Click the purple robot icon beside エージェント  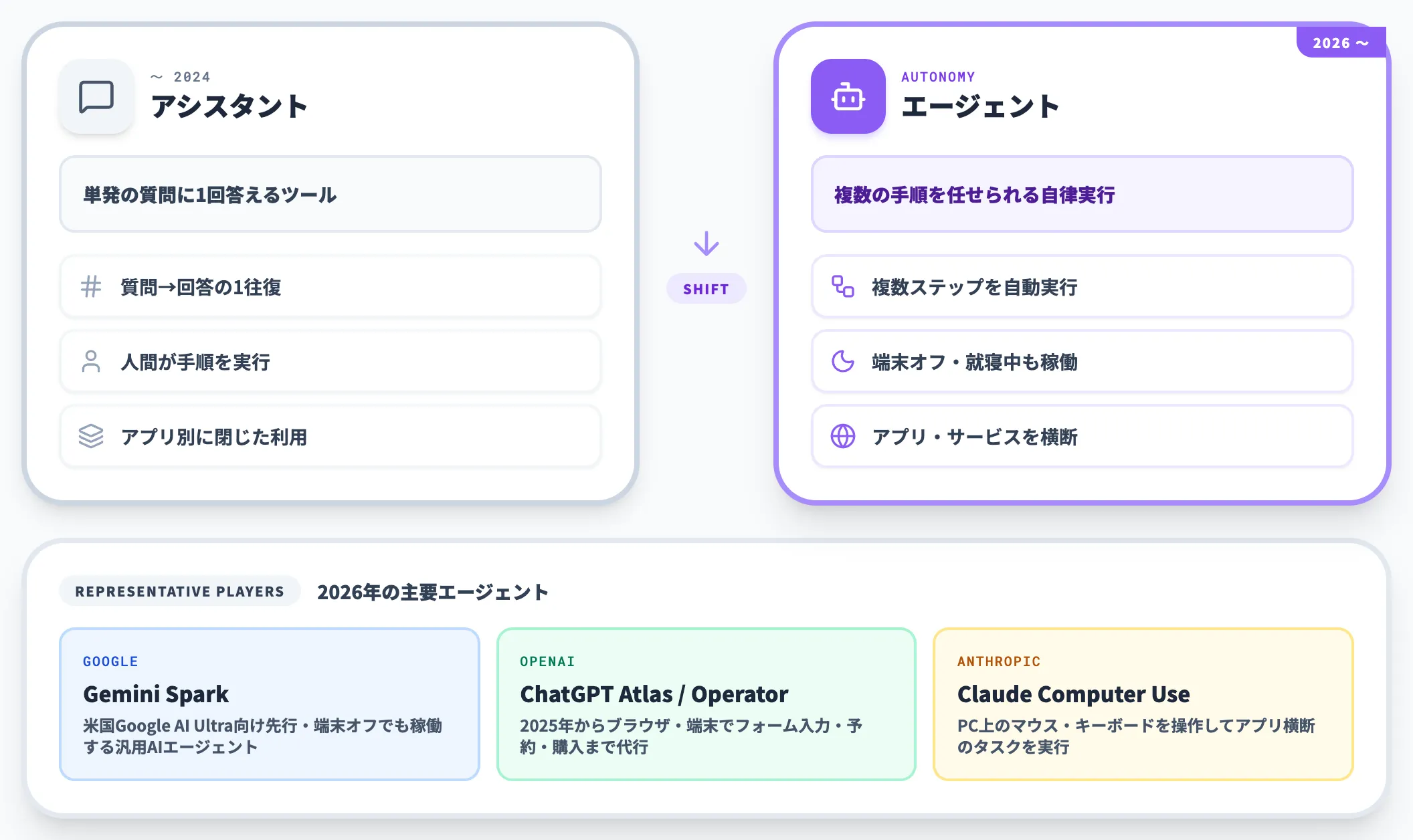(x=848, y=96)
